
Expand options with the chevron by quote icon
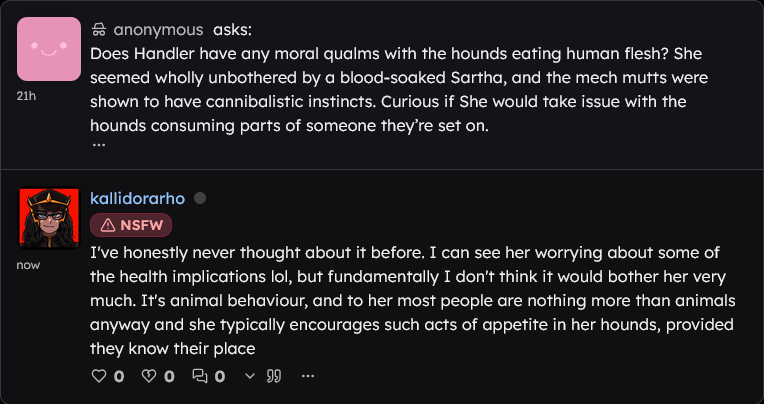coord(250,376)
